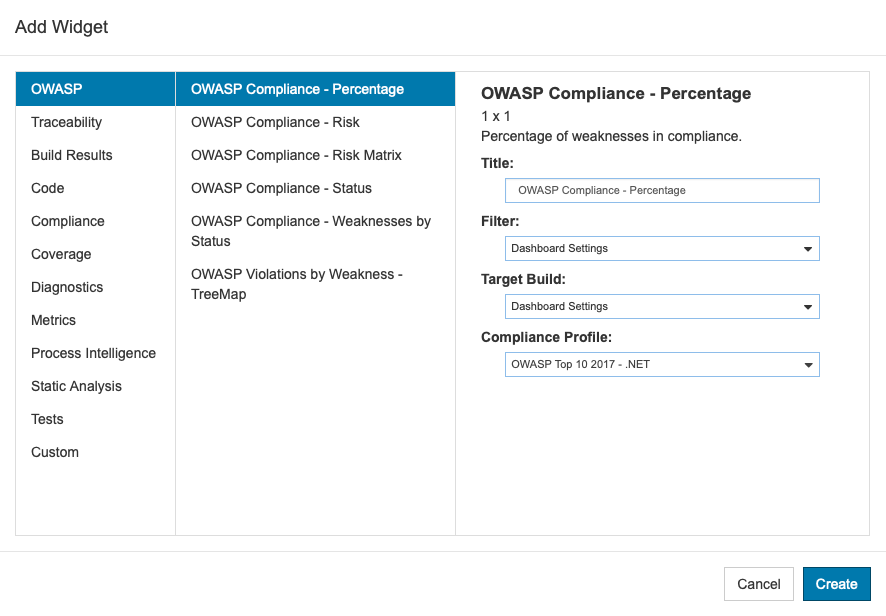Image resolution: width=886 pixels, height=616 pixels.
Task: Select OWASP Compliance - Risk widget
Action: [315, 122]
